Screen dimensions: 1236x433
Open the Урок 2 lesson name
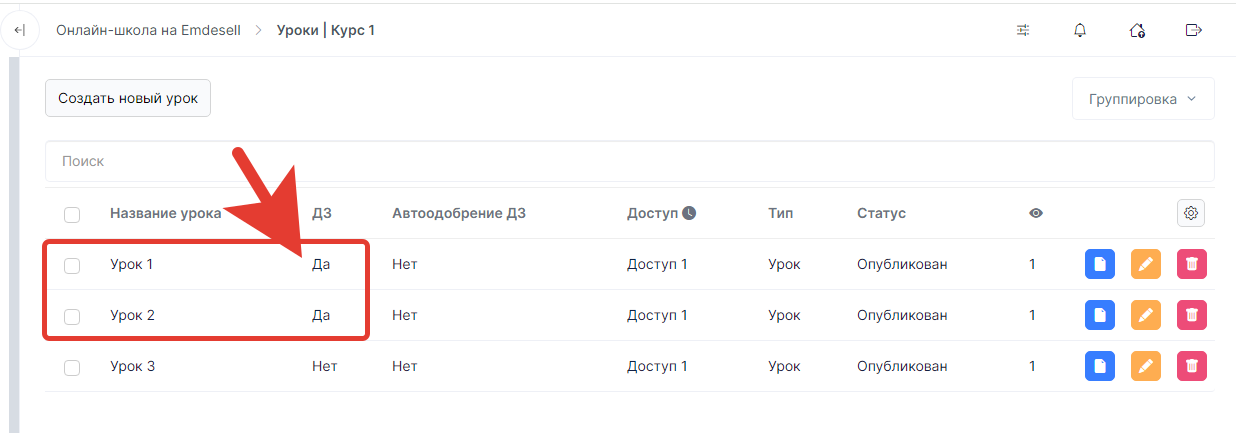coord(132,315)
